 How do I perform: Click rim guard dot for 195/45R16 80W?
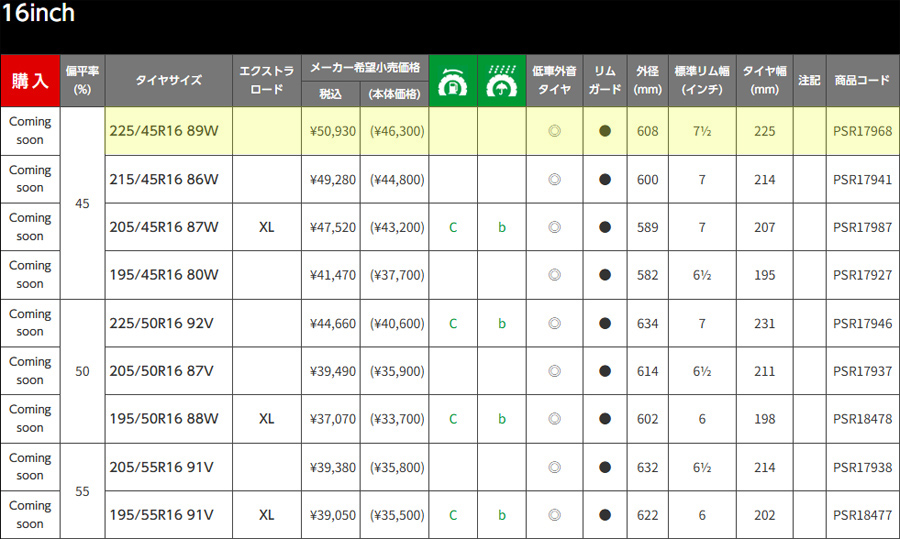coord(605,275)
